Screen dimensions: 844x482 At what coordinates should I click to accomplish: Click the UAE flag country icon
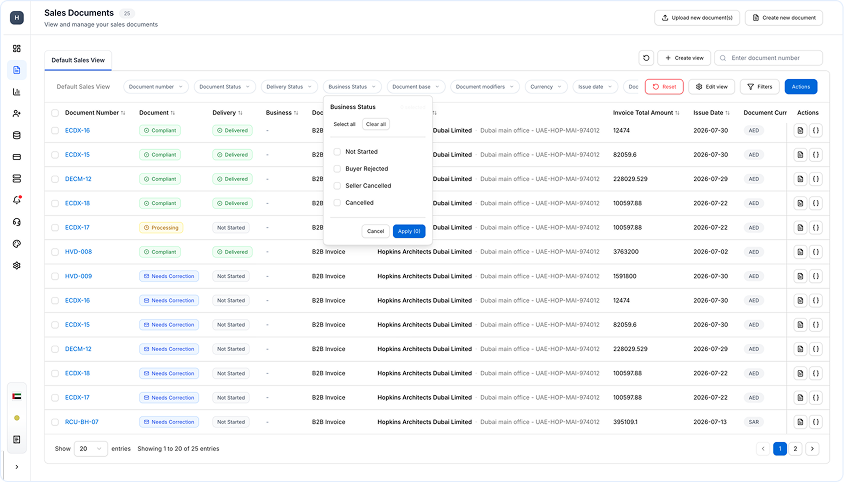(x=17, y=396)
